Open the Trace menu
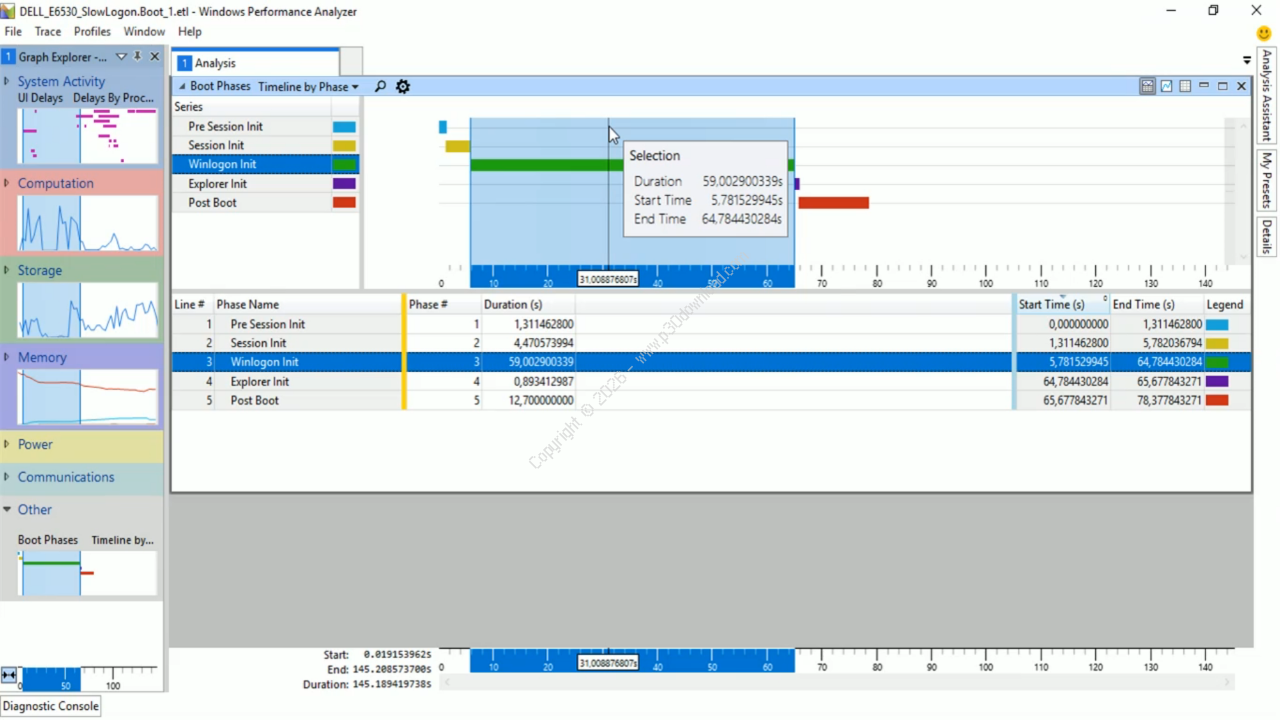Image resolution: width=1280 pixels, height=720 pixels. click(x=48, y=32)
